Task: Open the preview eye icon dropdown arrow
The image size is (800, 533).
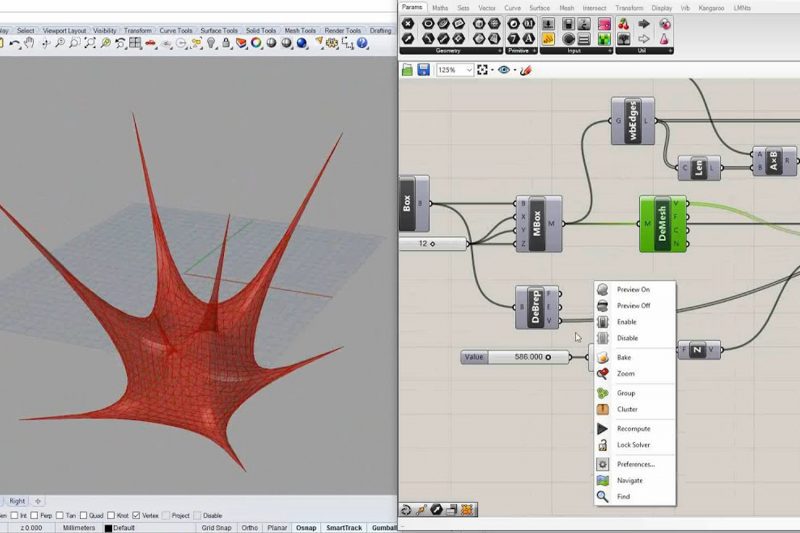Action: point(513,70)
